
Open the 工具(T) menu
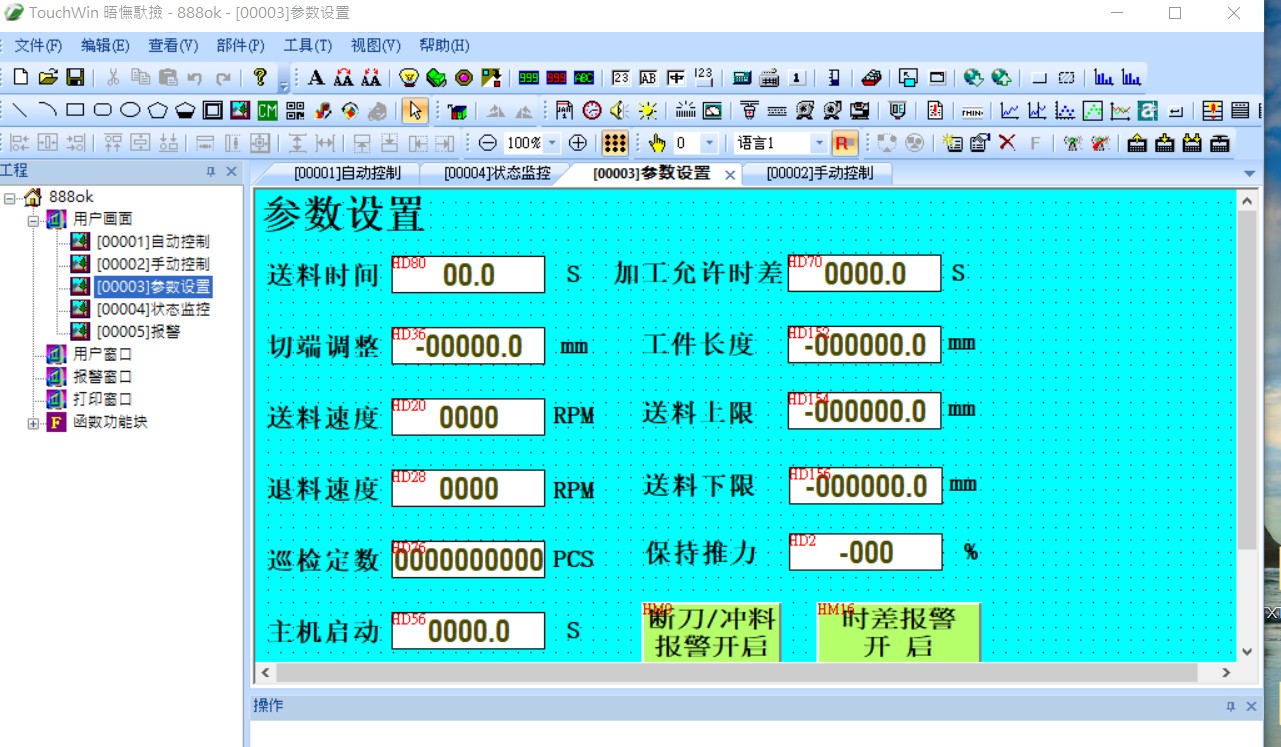click(x=307, y=45)
